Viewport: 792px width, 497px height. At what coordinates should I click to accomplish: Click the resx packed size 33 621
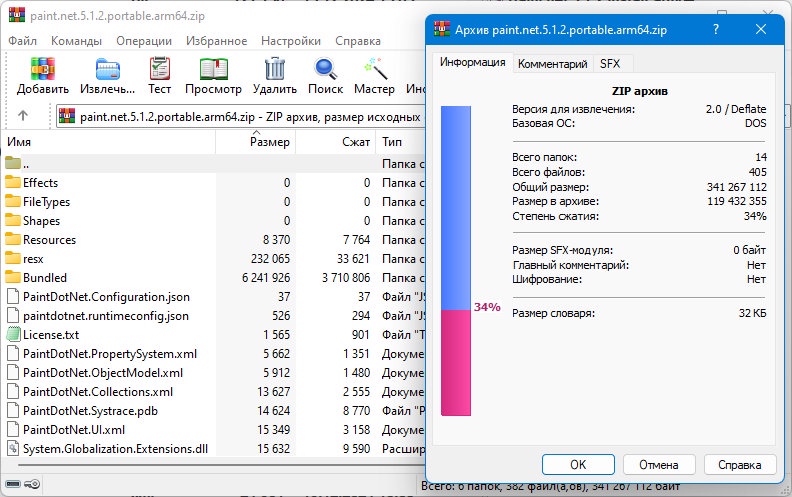353,259
